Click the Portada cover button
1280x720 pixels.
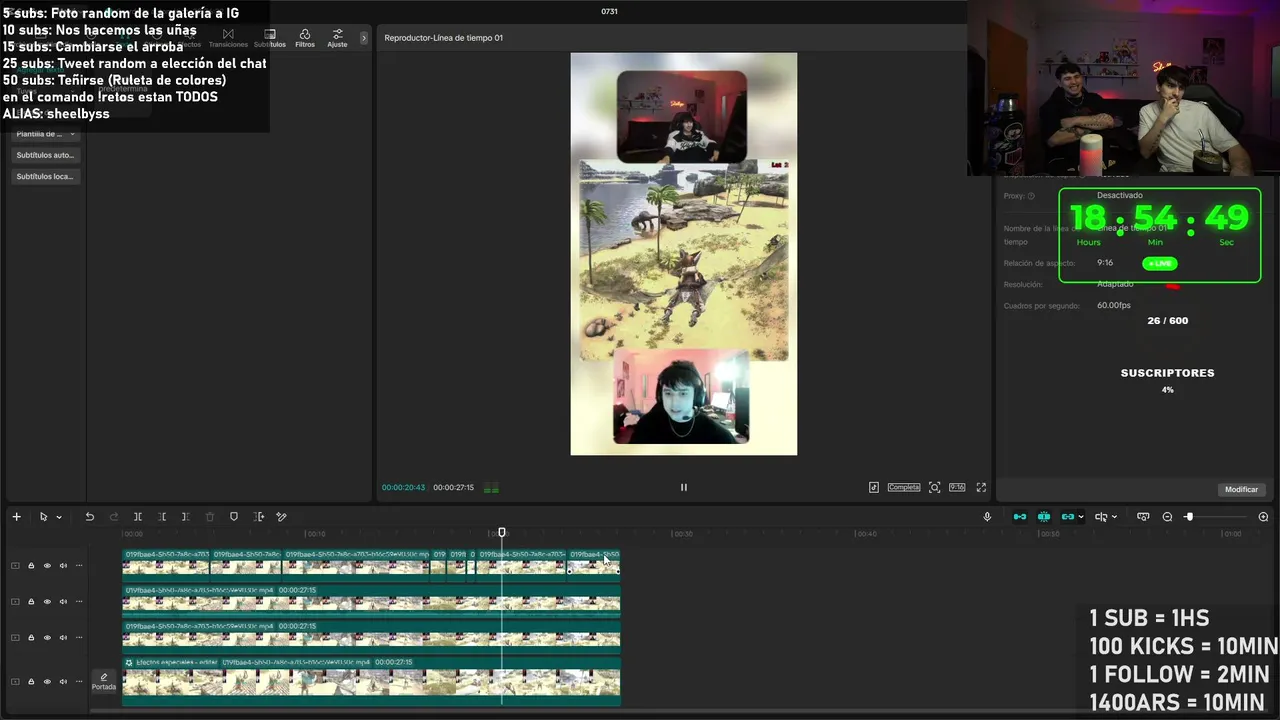click(x=104, y=682)
